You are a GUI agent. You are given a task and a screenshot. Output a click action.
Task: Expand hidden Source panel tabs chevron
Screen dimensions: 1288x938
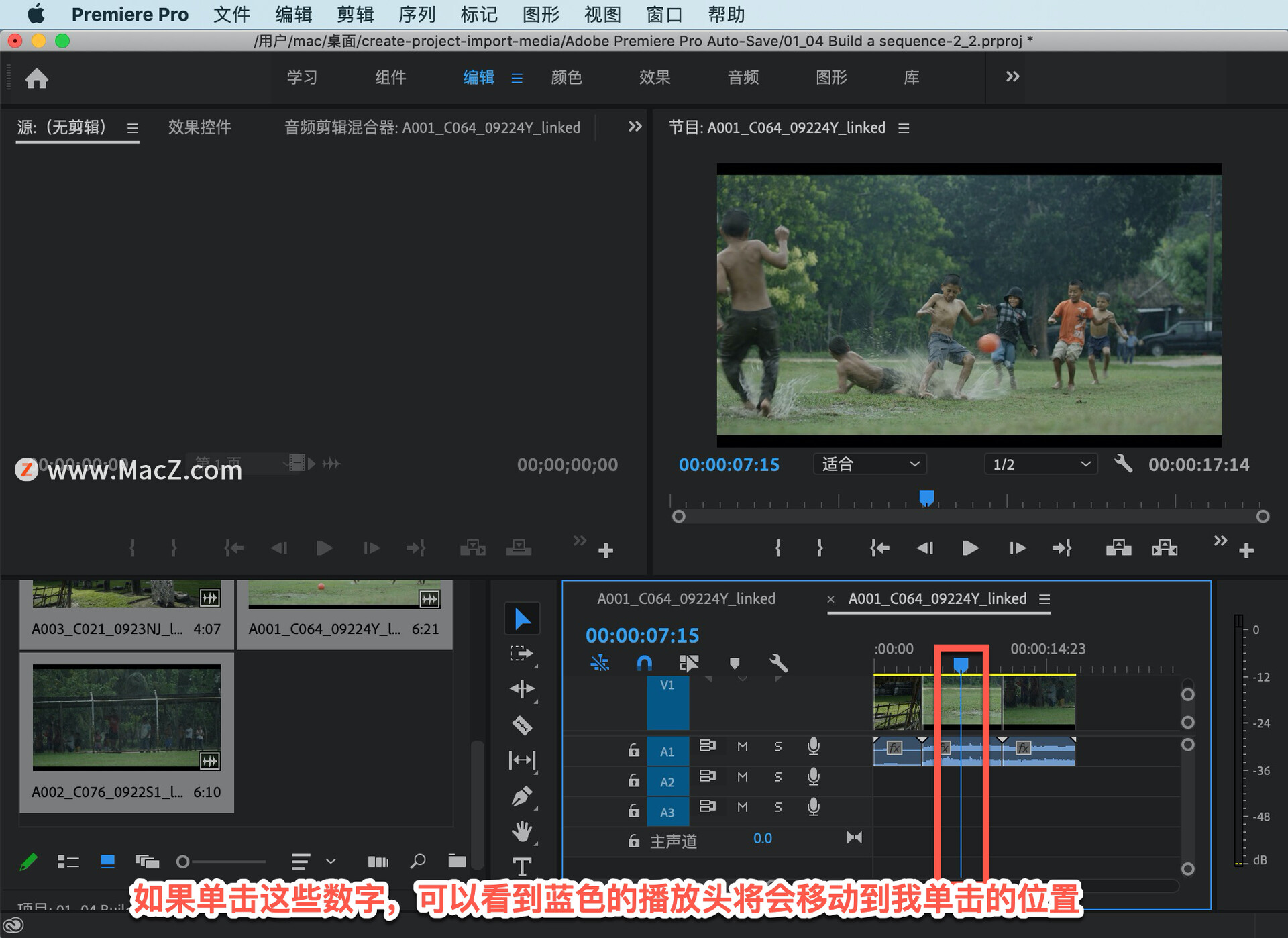point(635,126)
